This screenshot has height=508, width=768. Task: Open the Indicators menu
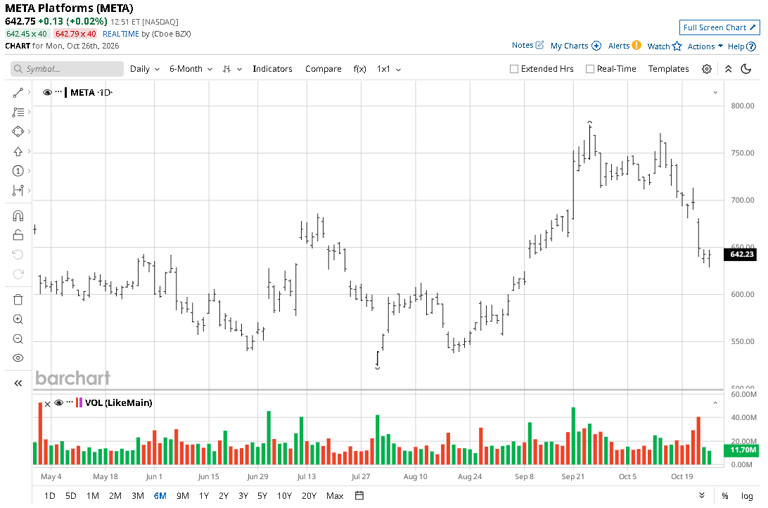272,69
